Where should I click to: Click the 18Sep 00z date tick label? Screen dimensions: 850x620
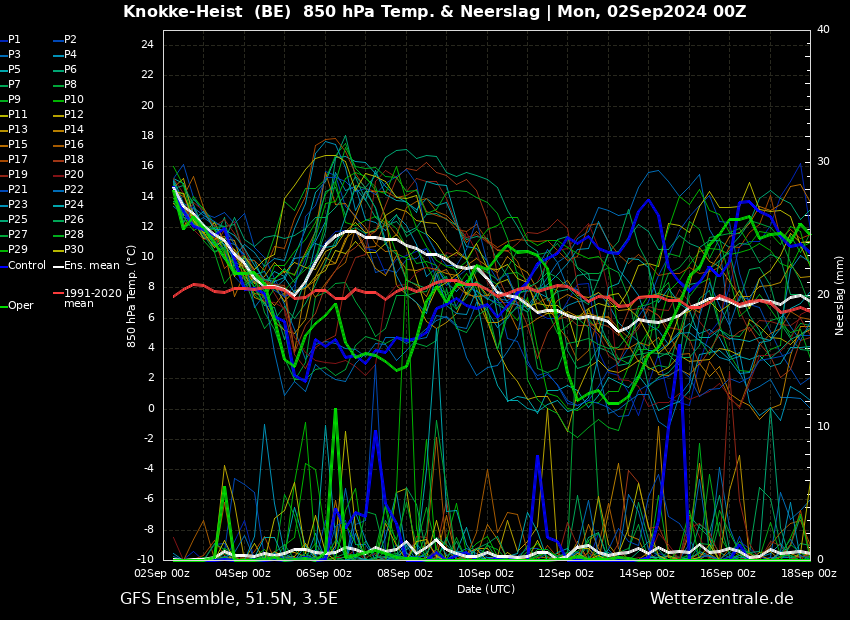809,573
